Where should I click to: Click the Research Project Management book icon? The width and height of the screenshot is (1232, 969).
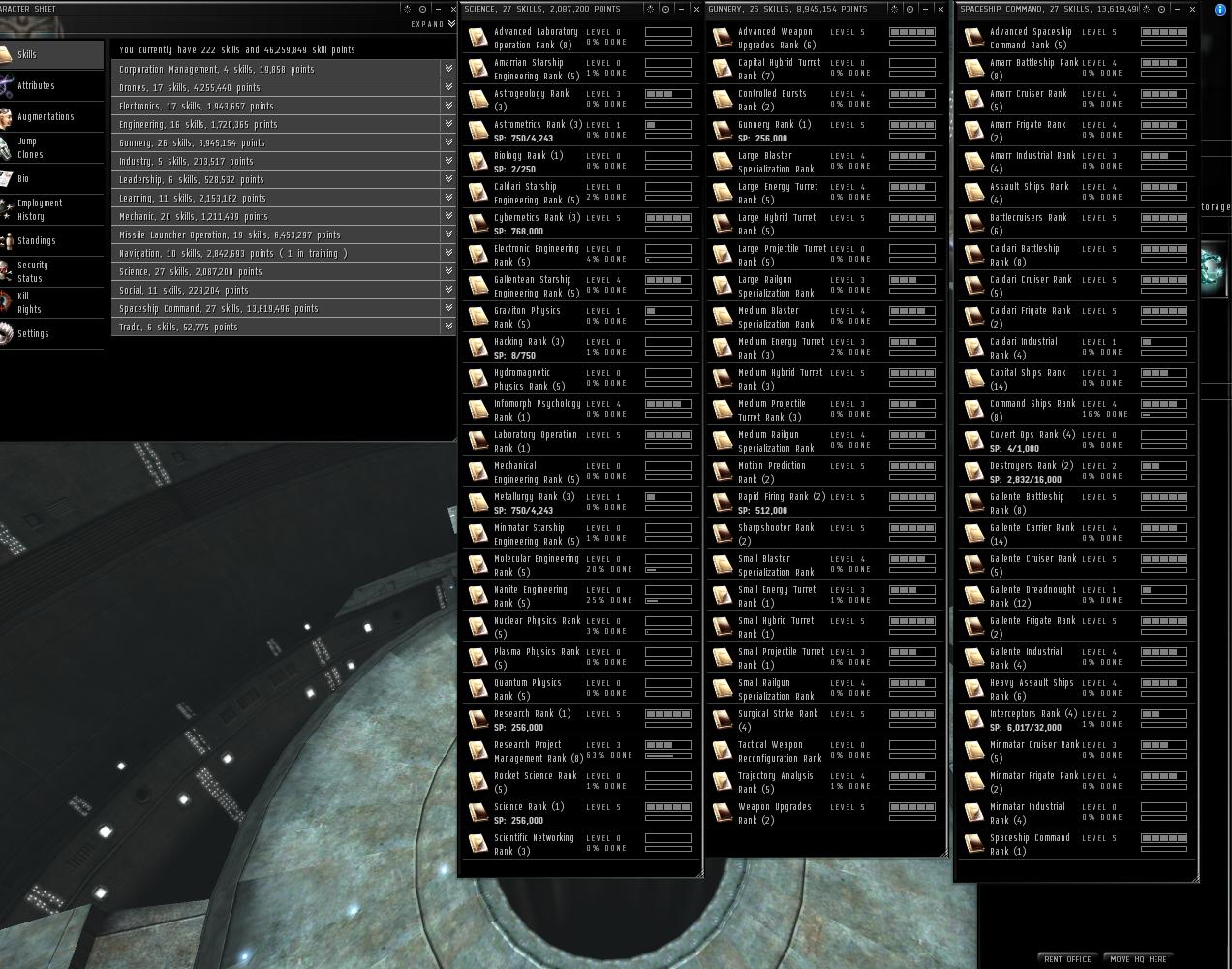click(x=477, y=751)
